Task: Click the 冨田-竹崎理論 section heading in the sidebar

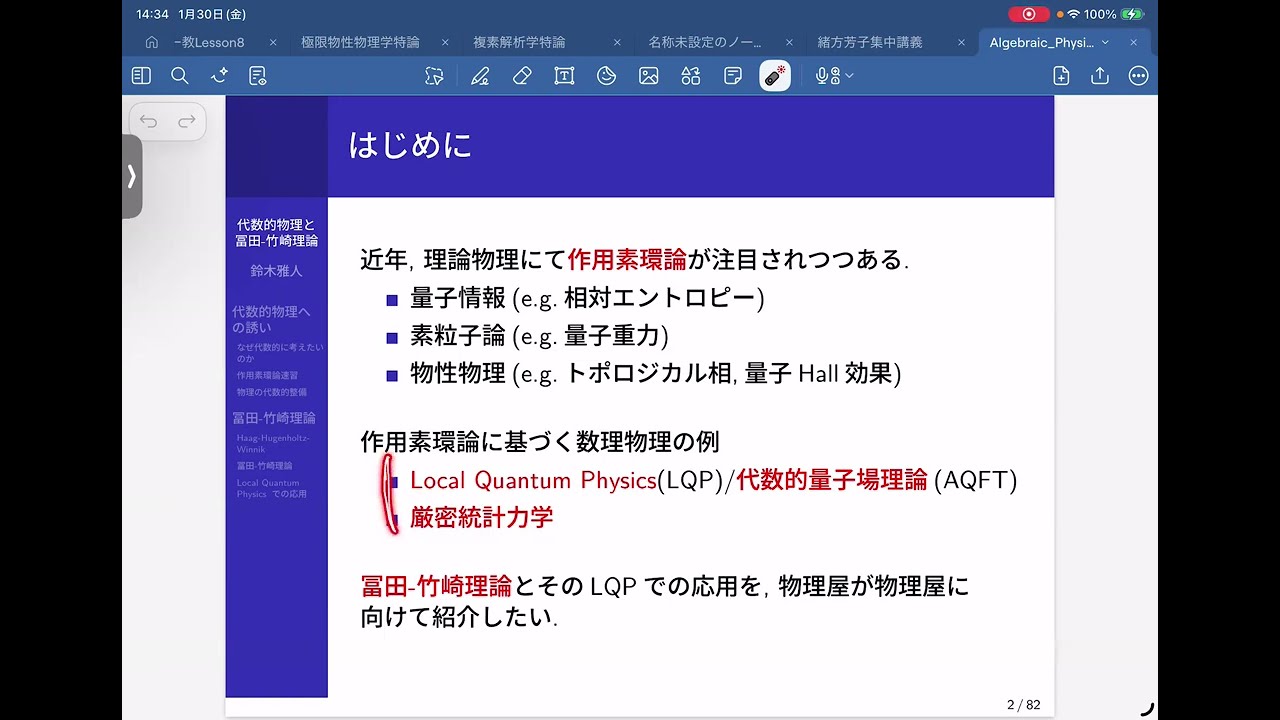Action: [x=274, y=418]
